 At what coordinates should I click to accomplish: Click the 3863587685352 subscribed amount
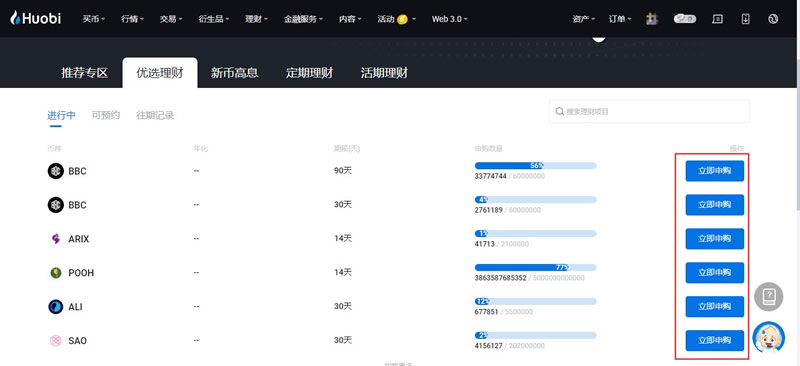[x=501, y=278]
